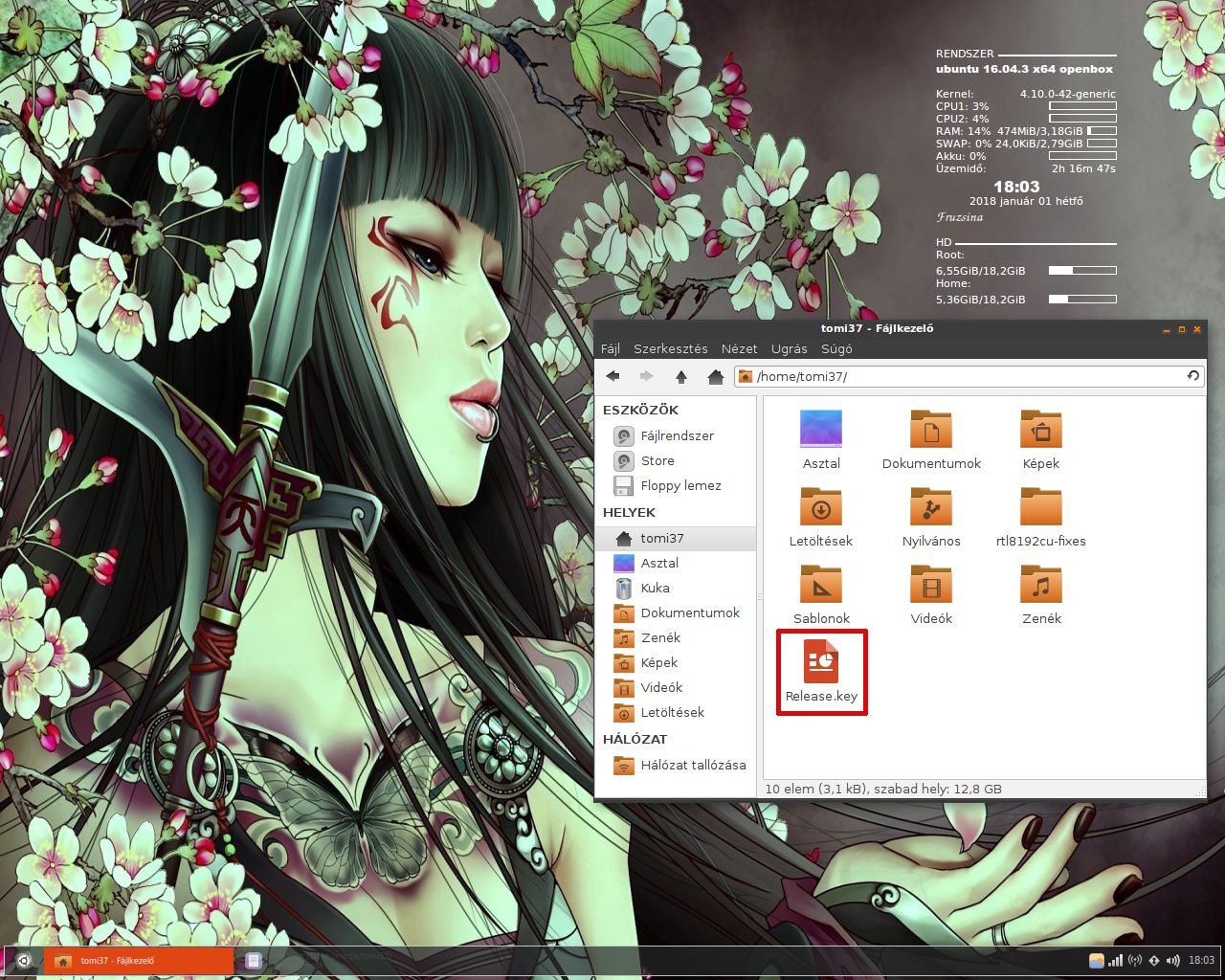Select the Videók folder icon in file pane

(931, 584)
